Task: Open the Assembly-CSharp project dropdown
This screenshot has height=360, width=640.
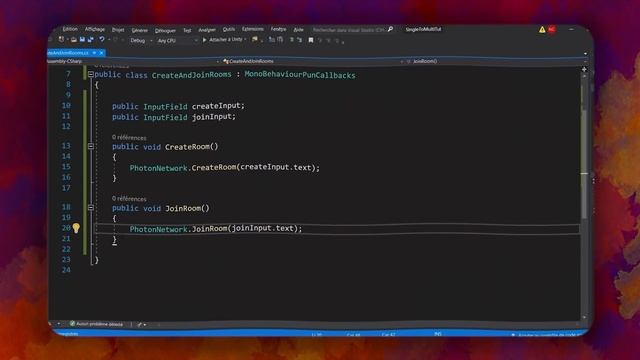Action: pos(133,62)
